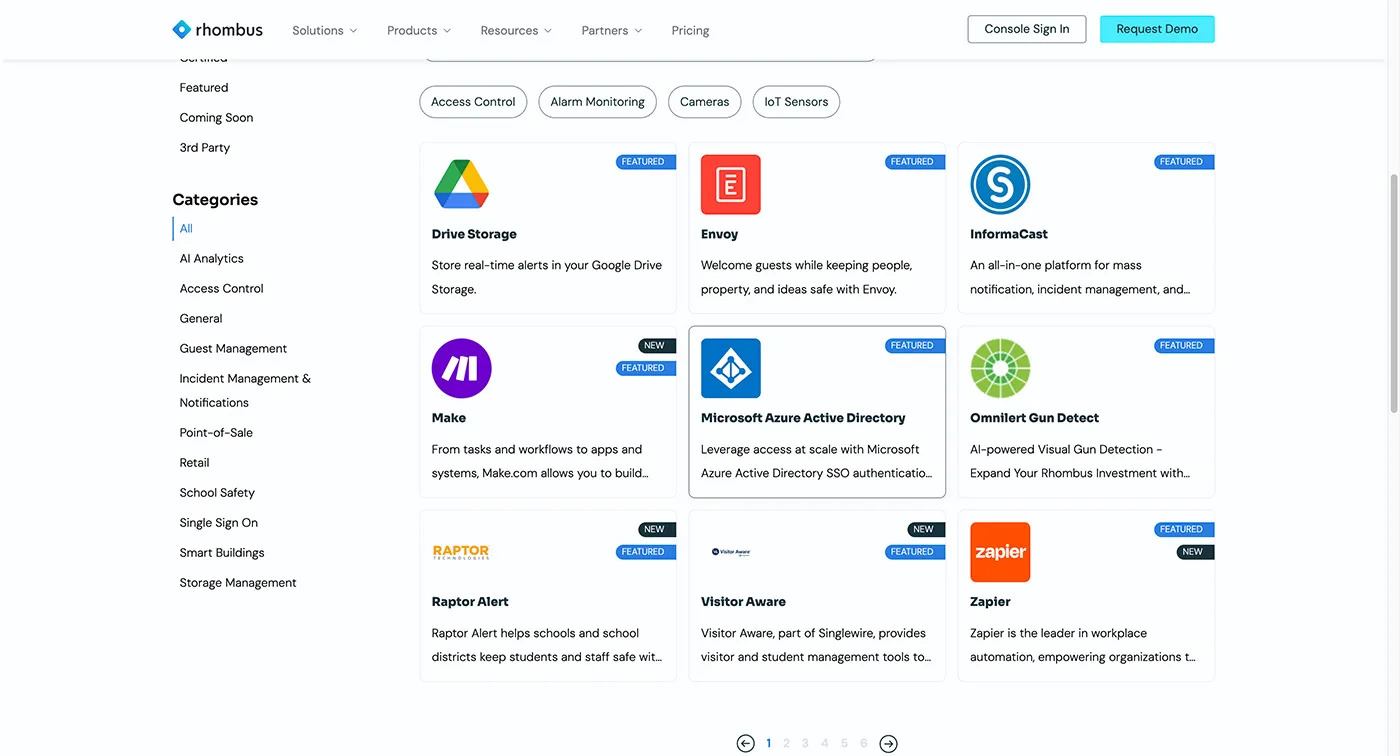Click NEW badge on Zapier card

pos(1195,552)
